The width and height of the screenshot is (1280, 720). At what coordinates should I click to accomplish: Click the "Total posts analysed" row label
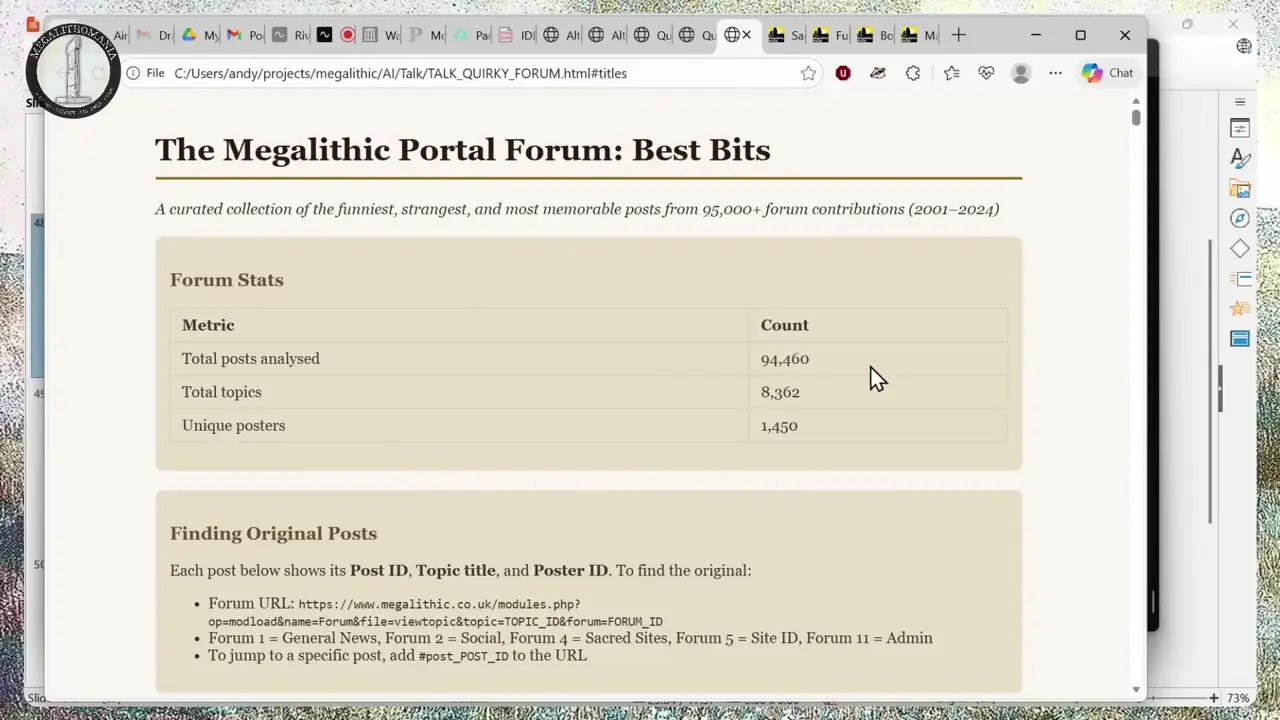click(251, 358)
